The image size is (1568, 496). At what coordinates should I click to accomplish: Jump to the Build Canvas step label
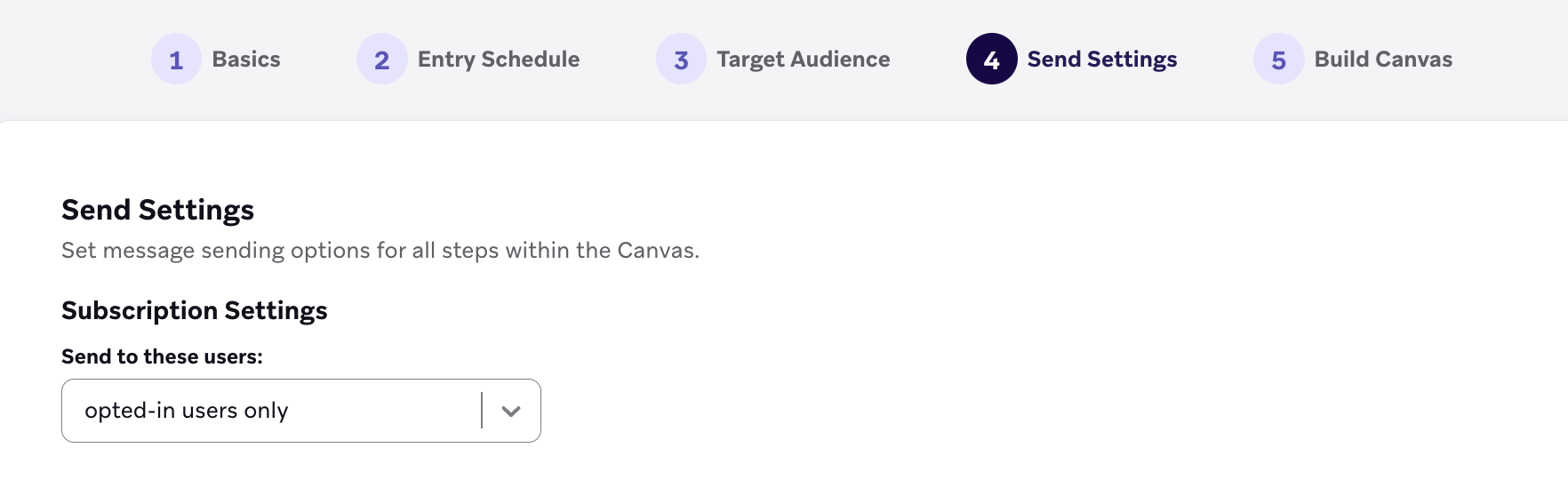(1383, 59)
